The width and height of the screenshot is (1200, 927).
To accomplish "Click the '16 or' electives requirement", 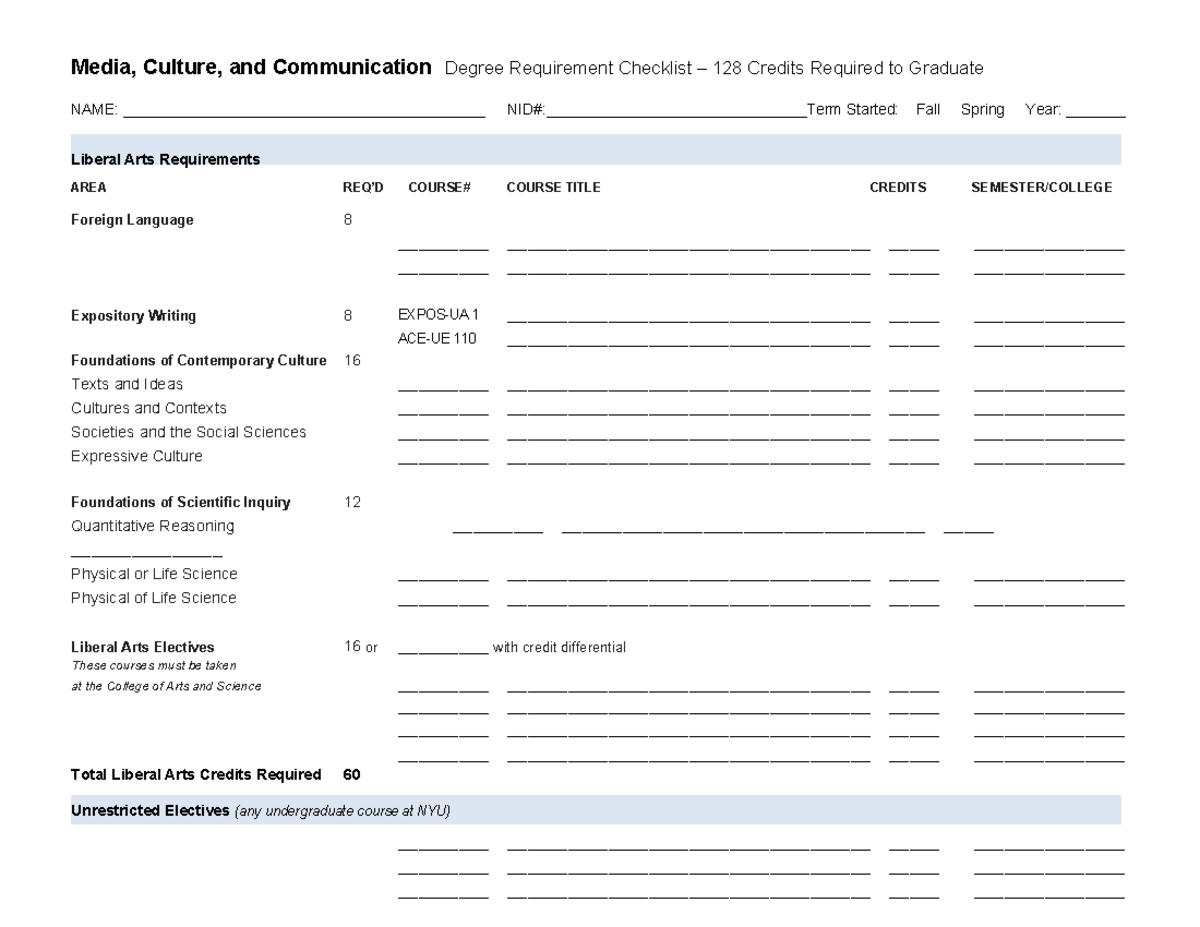I will 361,647.
